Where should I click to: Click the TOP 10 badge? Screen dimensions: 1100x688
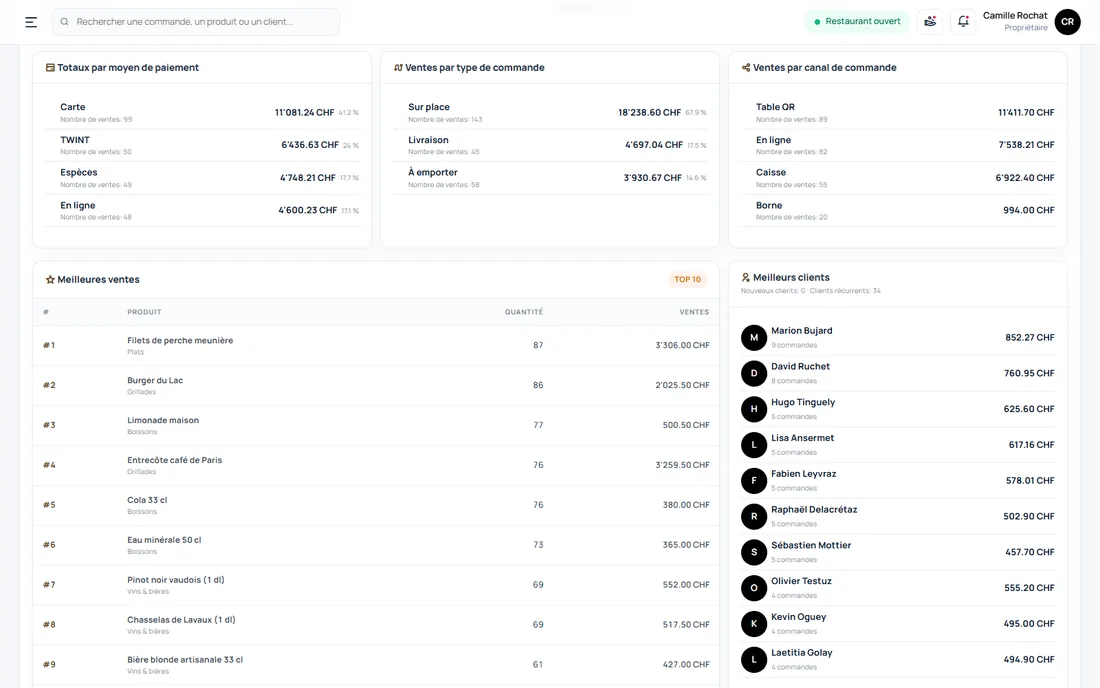[688, 279]
